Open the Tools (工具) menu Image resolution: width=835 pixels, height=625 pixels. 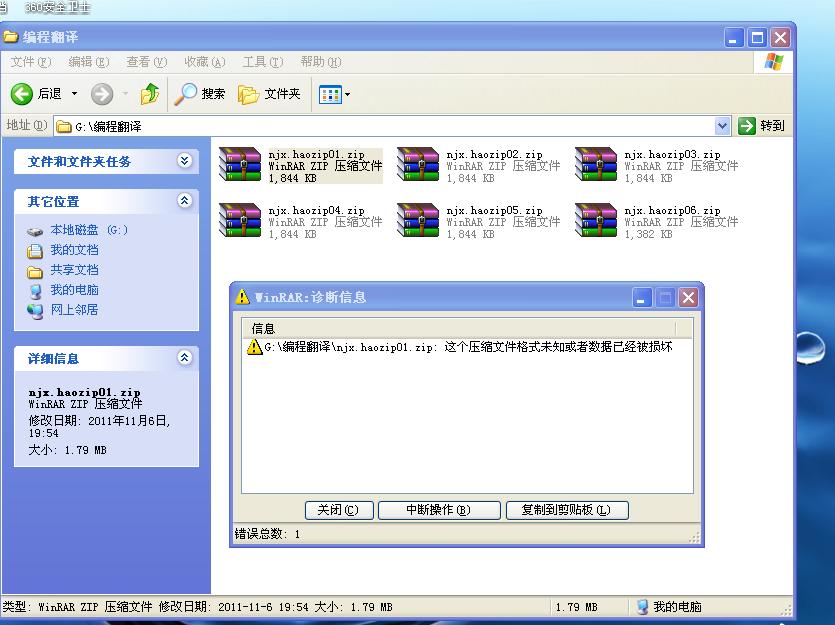(261, 62)
